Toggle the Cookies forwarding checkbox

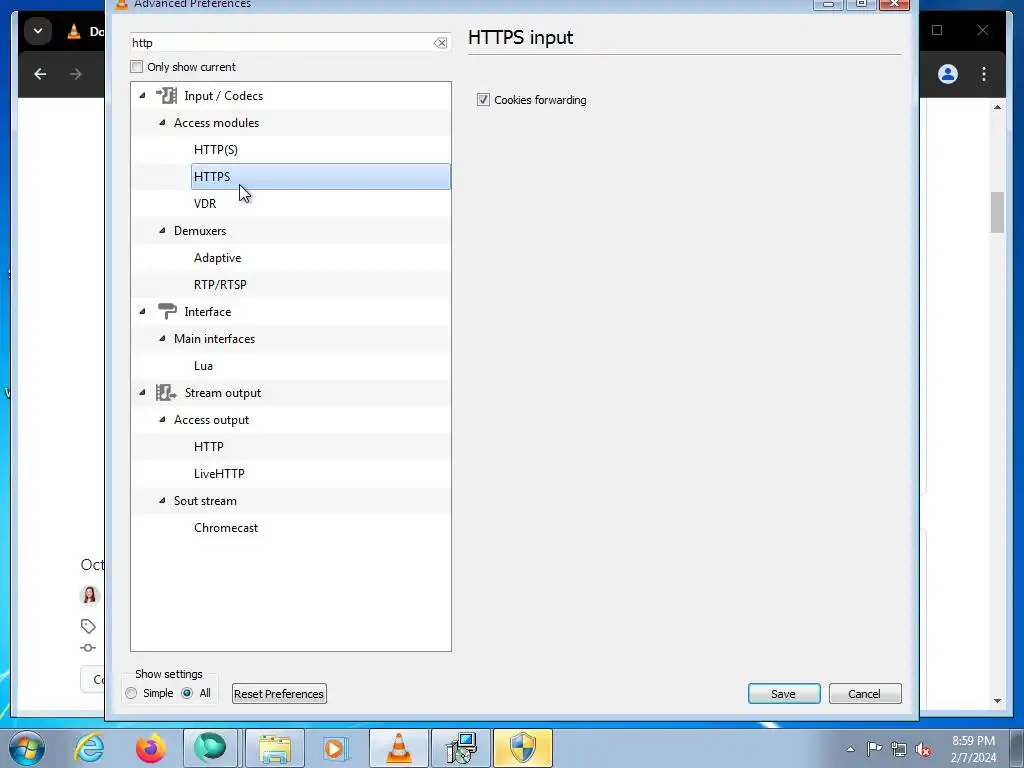click(483, 100)
